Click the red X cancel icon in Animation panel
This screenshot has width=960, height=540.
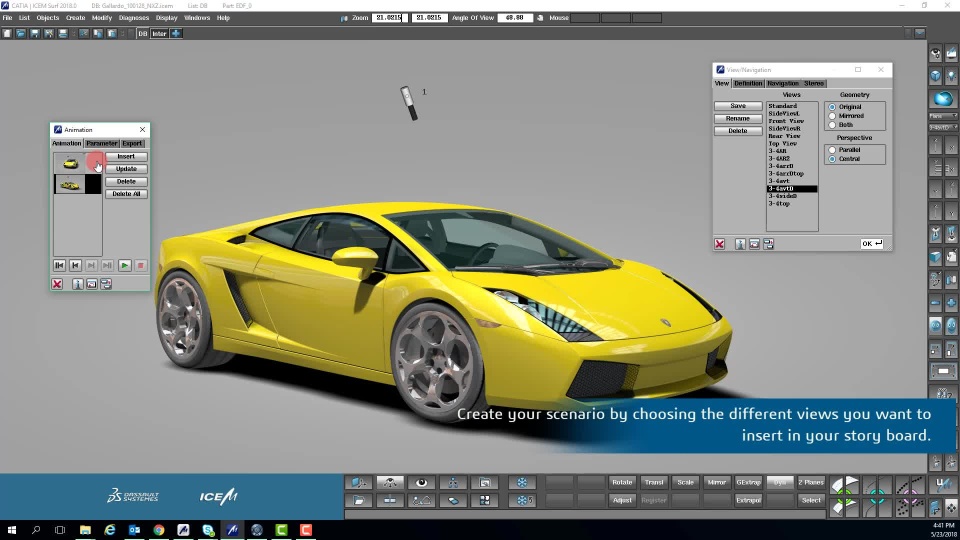pos(57,284)
